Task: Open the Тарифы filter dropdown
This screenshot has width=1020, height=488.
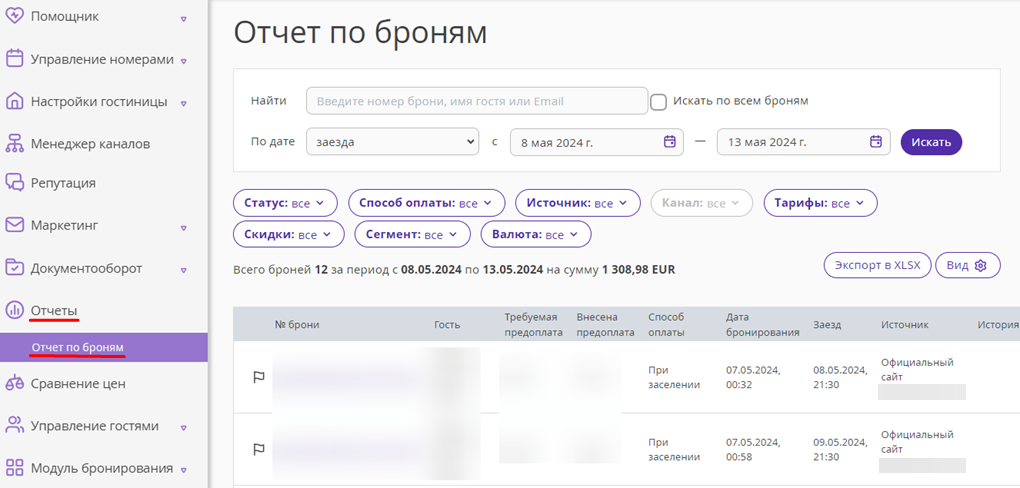Action: click(820, 203)
